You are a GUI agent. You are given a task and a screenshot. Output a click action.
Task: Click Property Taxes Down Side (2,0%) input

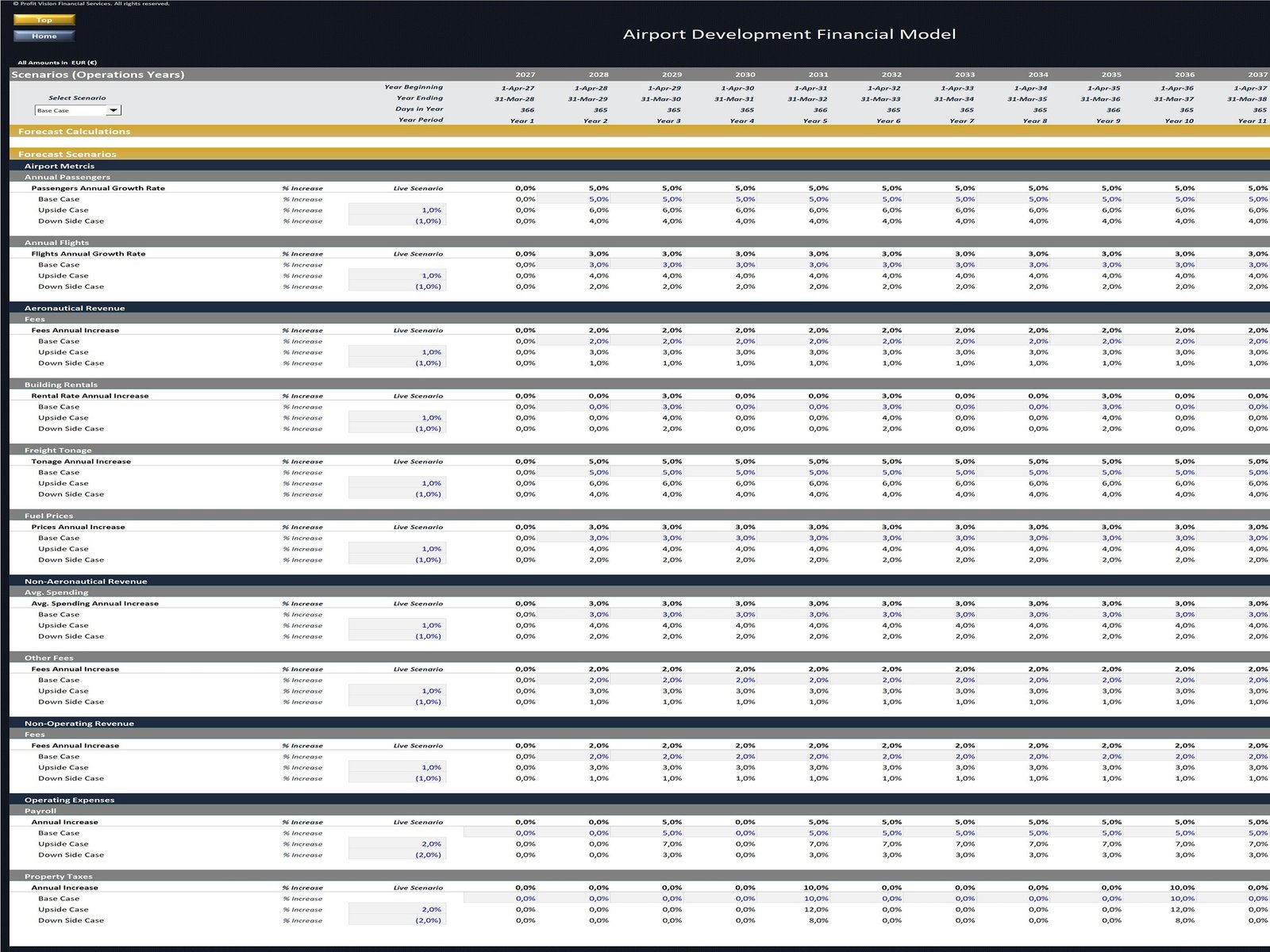pos(398,921)
